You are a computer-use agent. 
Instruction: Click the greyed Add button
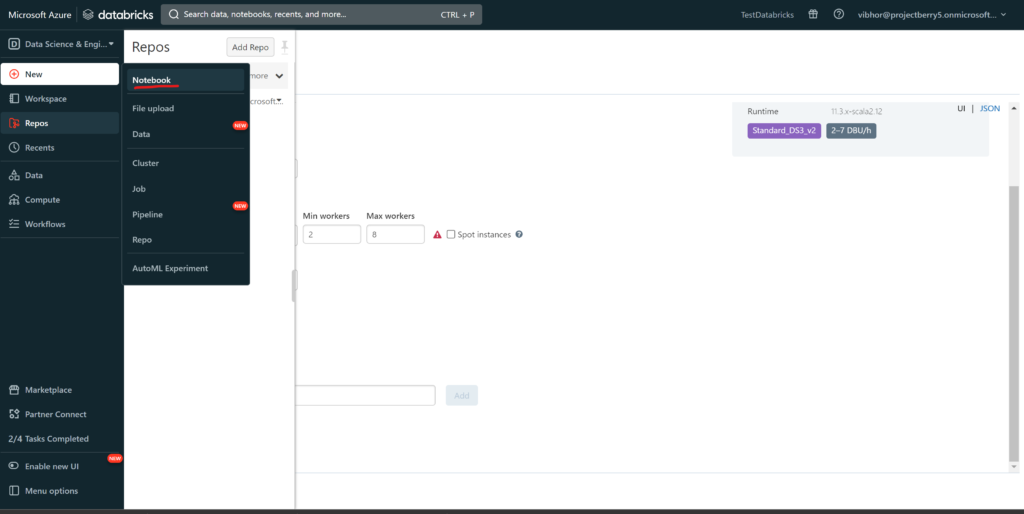pyautogui.click(x=462, y=395)
